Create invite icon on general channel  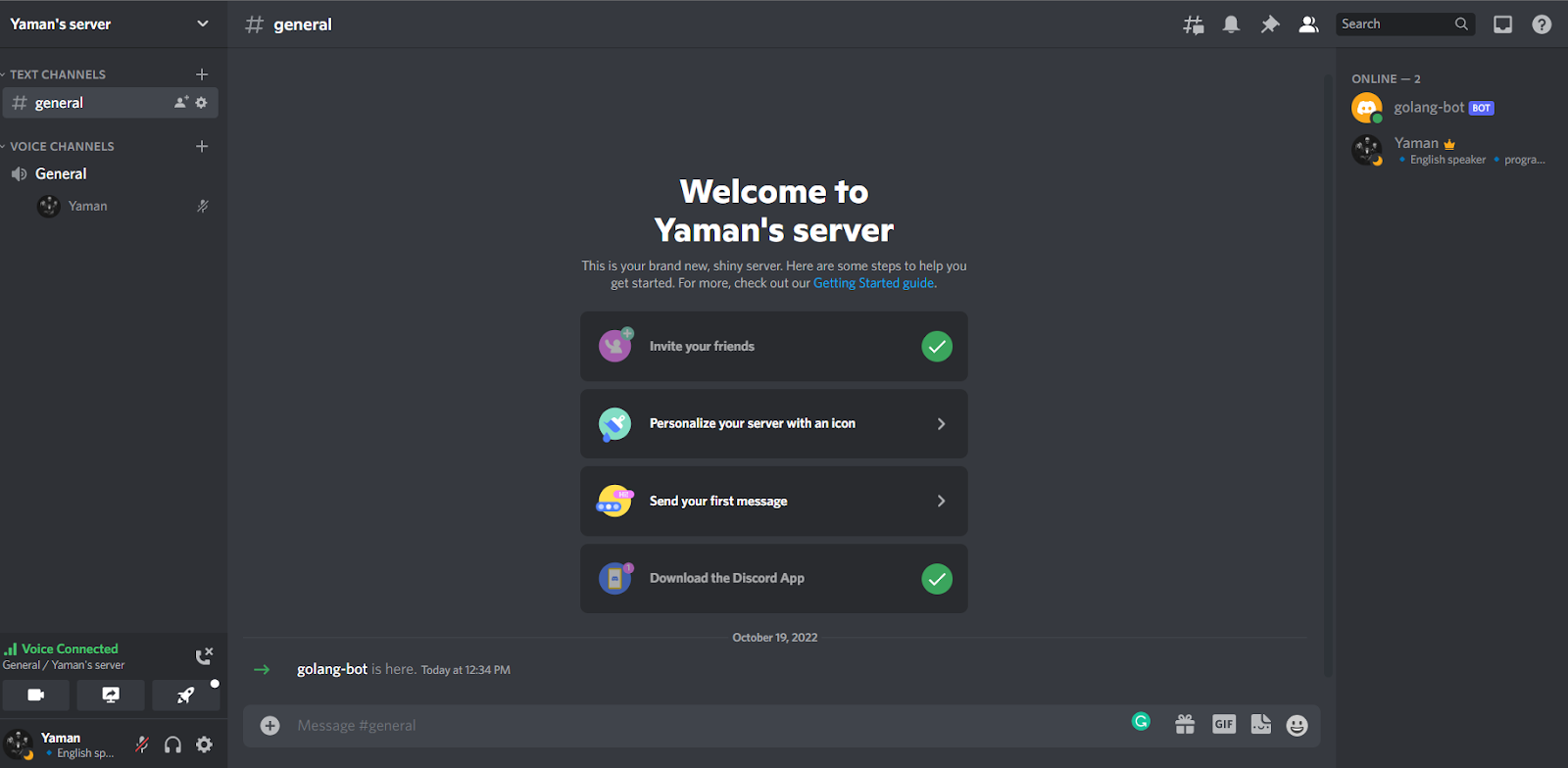pos(181,102)
